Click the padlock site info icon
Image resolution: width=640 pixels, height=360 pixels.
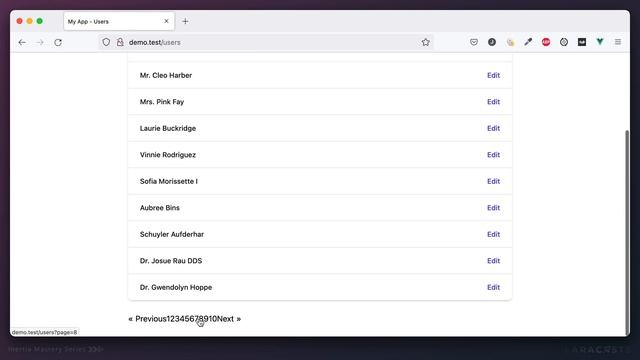tap(120, 42)
